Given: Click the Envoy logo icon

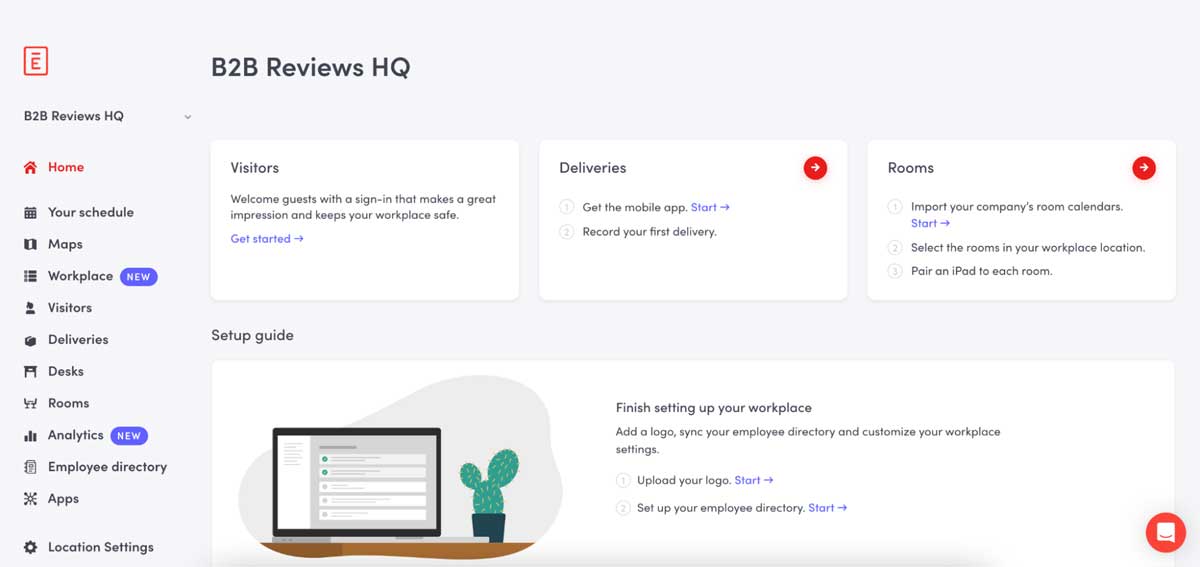Looking at the screenshot, I should (x=36, y=60).
